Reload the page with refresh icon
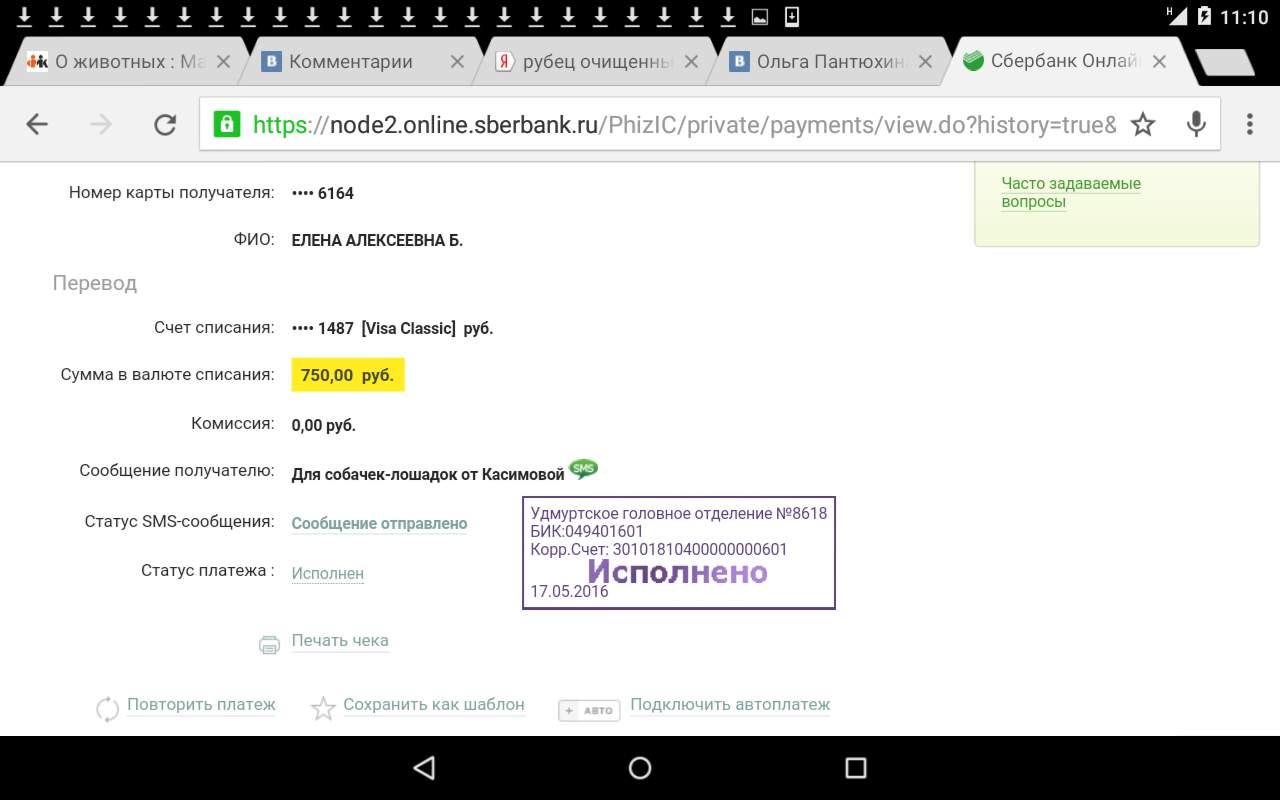The height and width of the screenshot is (800, 1280). click(164, 124)
